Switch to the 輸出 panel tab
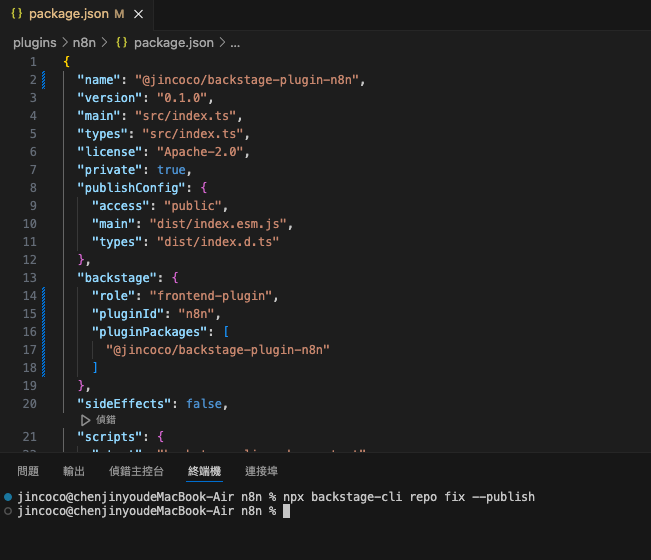Image resolution: width=651 pixels, height=560 pixels. pyautogui.click(x=74, y=471)
